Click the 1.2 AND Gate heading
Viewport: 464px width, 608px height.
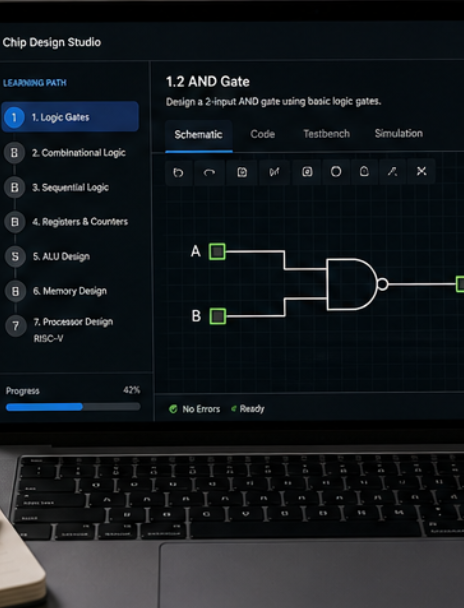[208, 82]
